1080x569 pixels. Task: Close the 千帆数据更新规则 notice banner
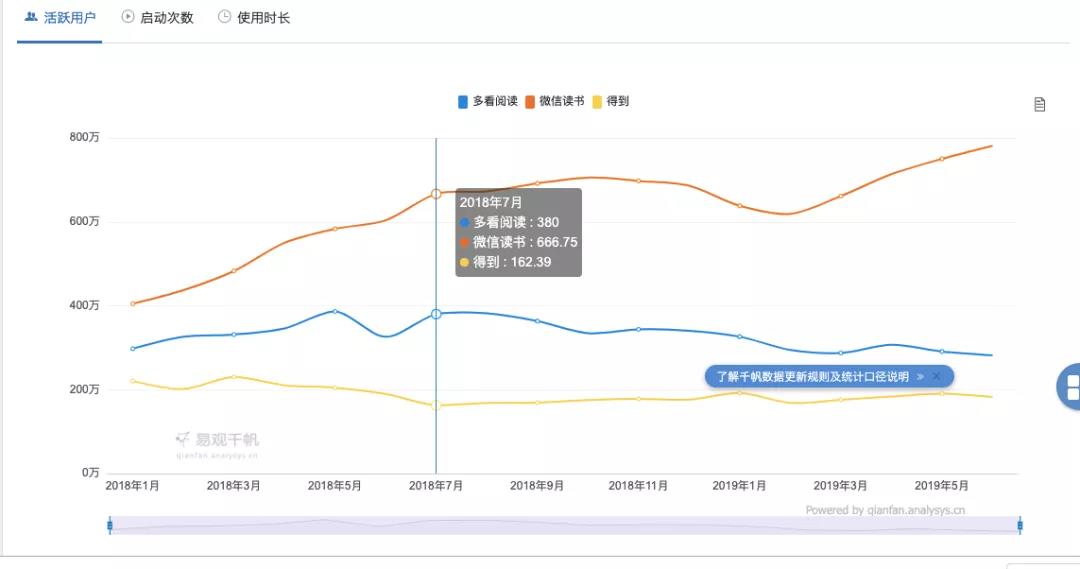point(936,376)
